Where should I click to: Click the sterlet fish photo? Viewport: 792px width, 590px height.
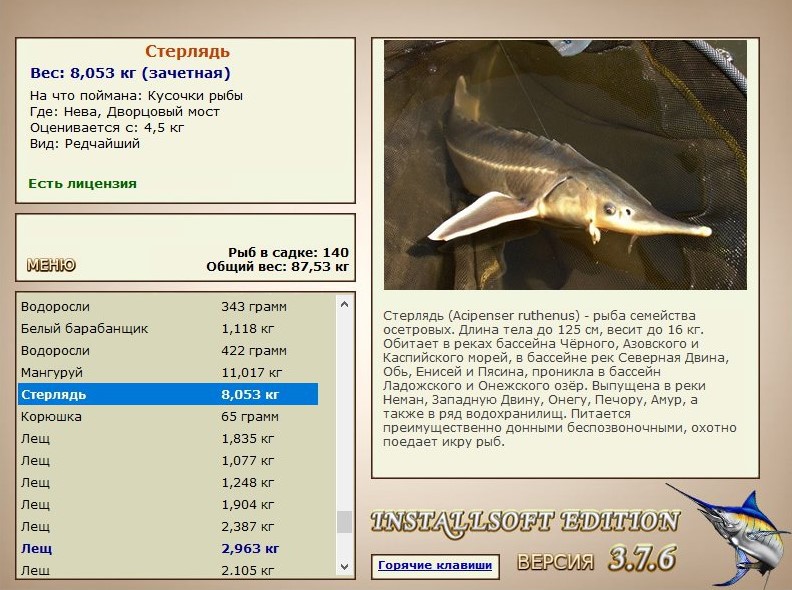click(565, 165)
